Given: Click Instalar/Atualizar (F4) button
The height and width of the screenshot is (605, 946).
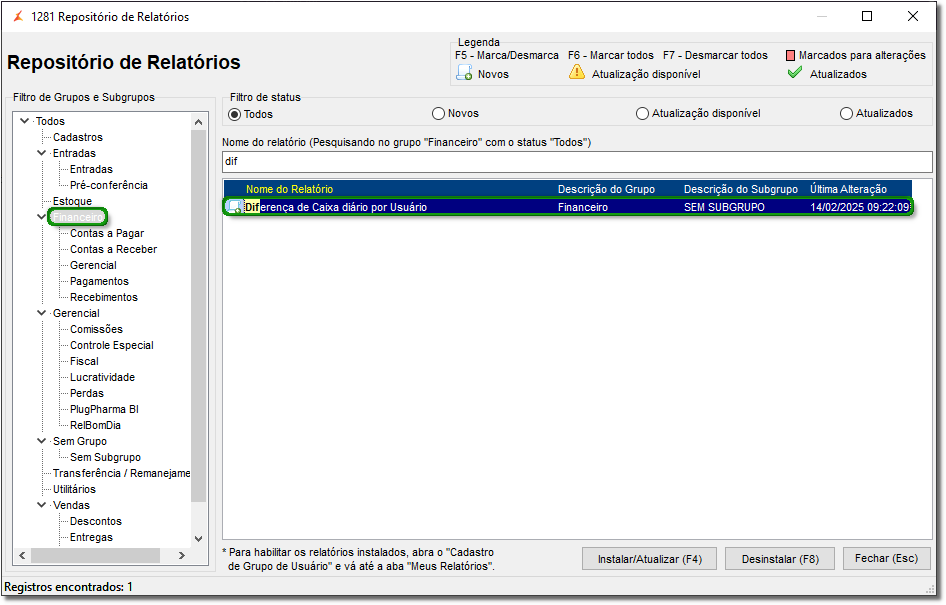Looking at the screenshot, I should [650, 559].
